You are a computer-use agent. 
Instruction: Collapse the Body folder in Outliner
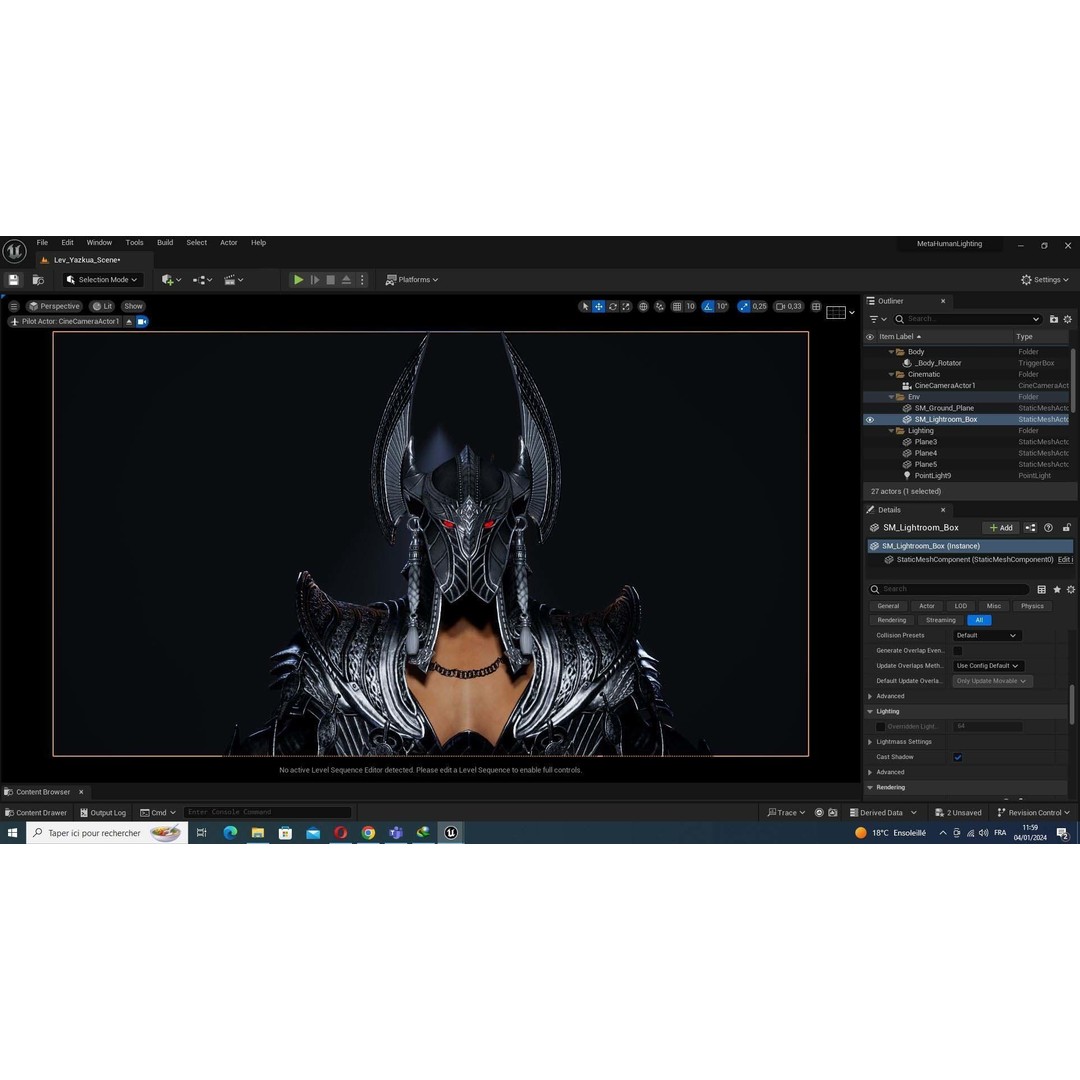pyautogui.click(x=891, y=352)
